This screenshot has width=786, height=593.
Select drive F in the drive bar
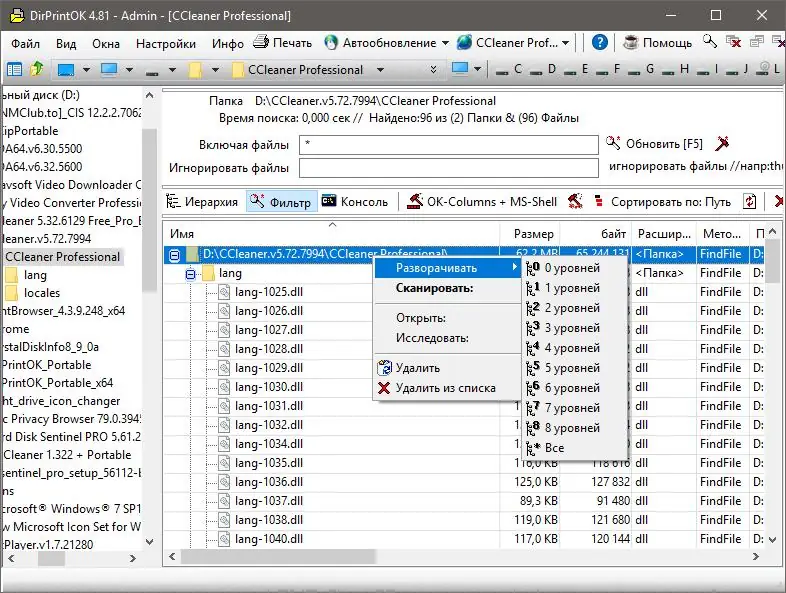[608, 69]
